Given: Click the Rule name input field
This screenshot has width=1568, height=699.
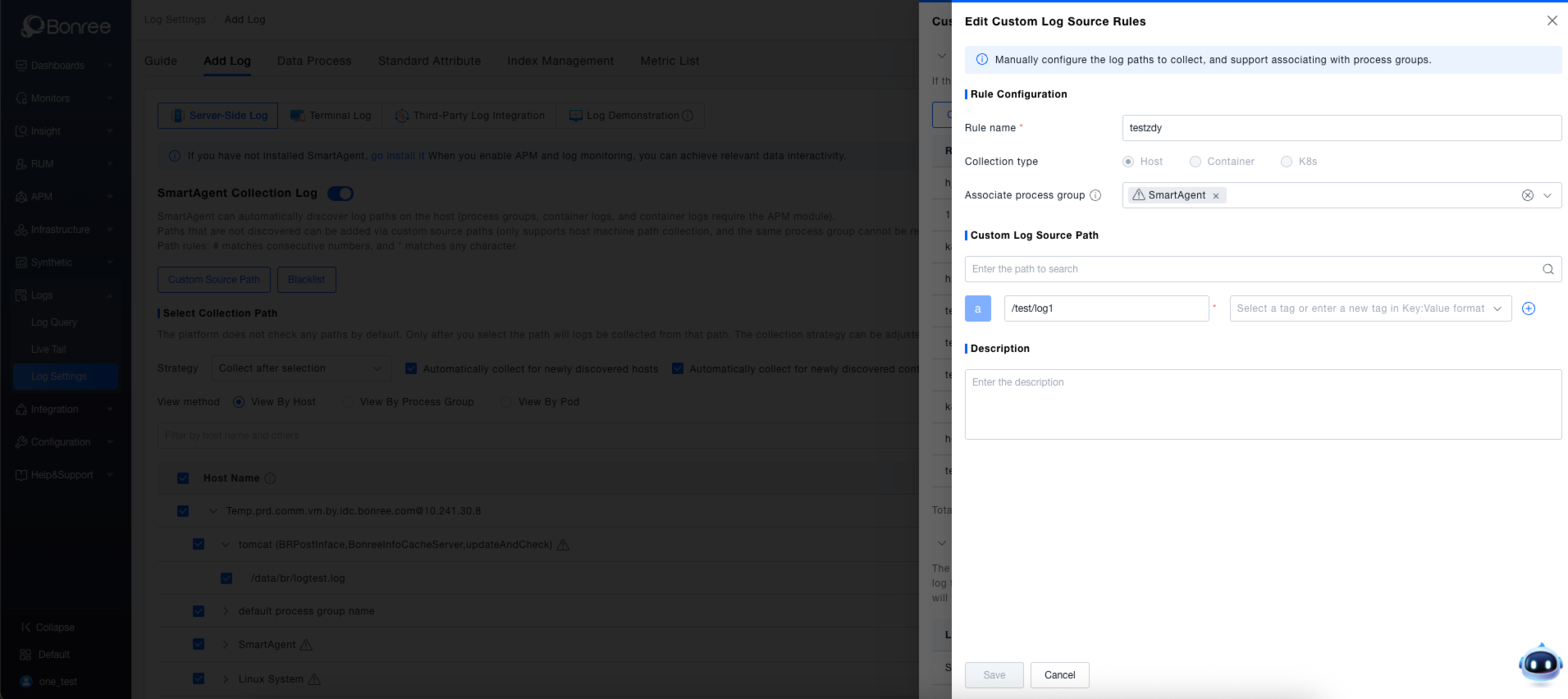Looking at the screenshot, I should 1341,128.
